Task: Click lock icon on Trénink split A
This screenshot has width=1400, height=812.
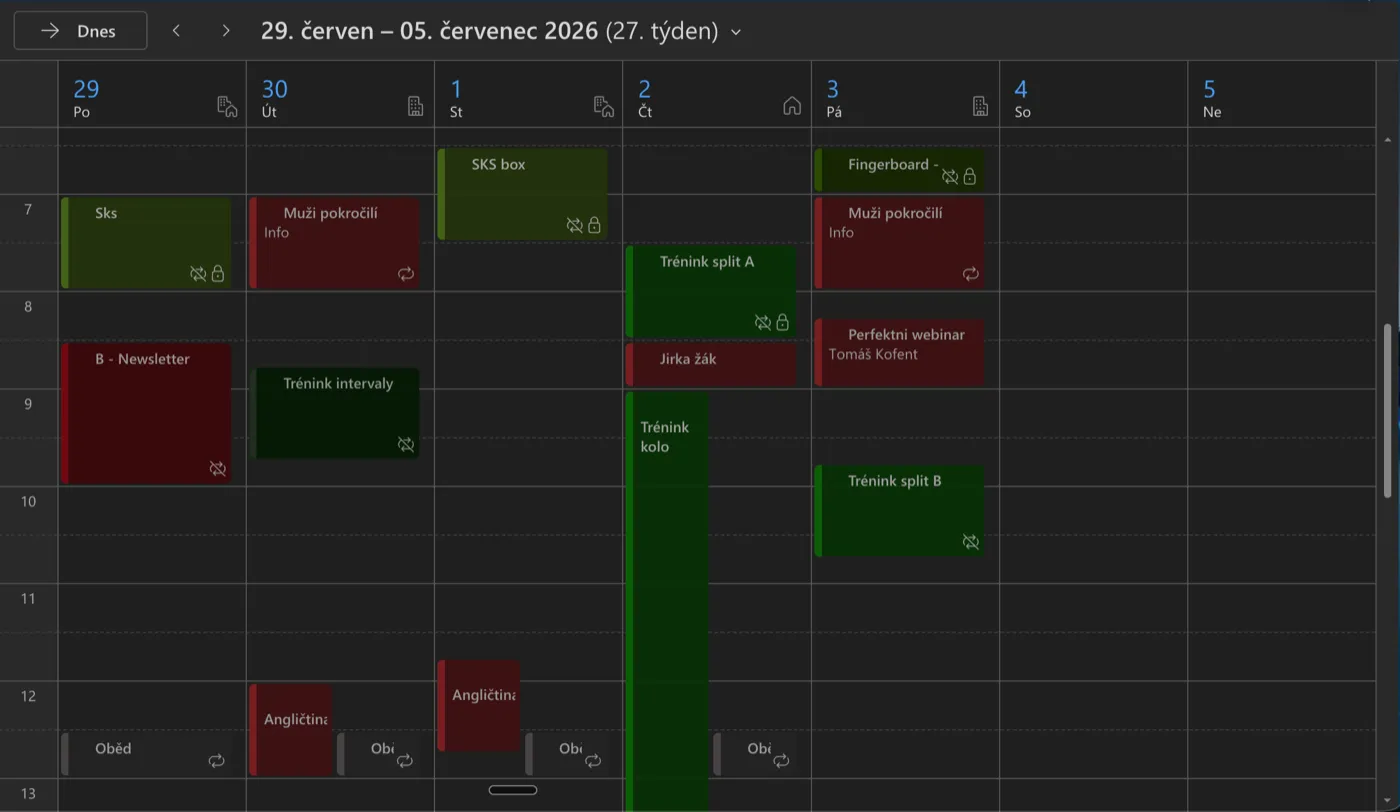Action: pos(782,322)
